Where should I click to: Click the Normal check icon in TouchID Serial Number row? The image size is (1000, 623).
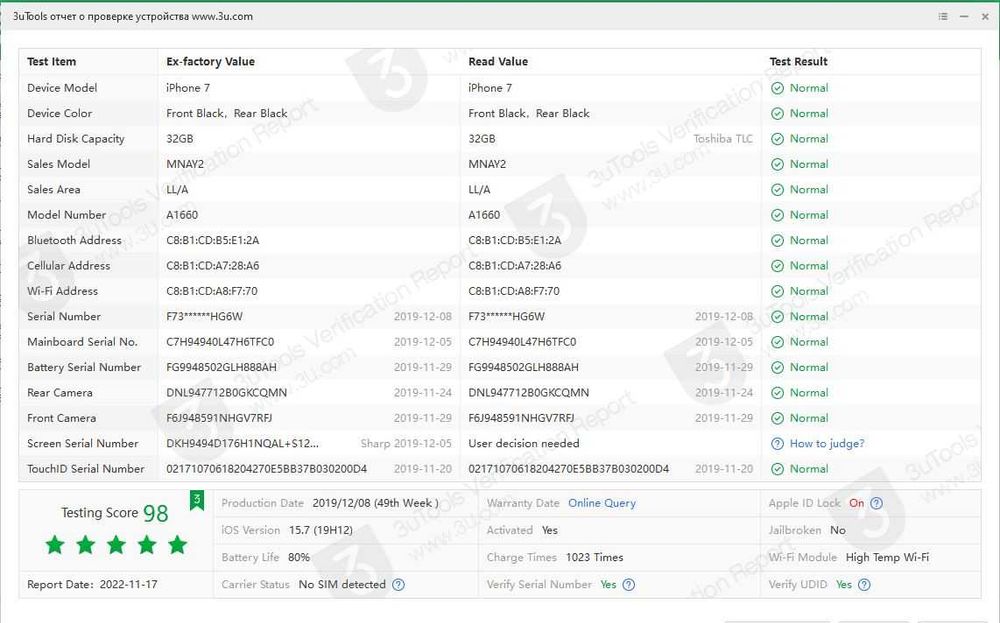coord(777,469)
